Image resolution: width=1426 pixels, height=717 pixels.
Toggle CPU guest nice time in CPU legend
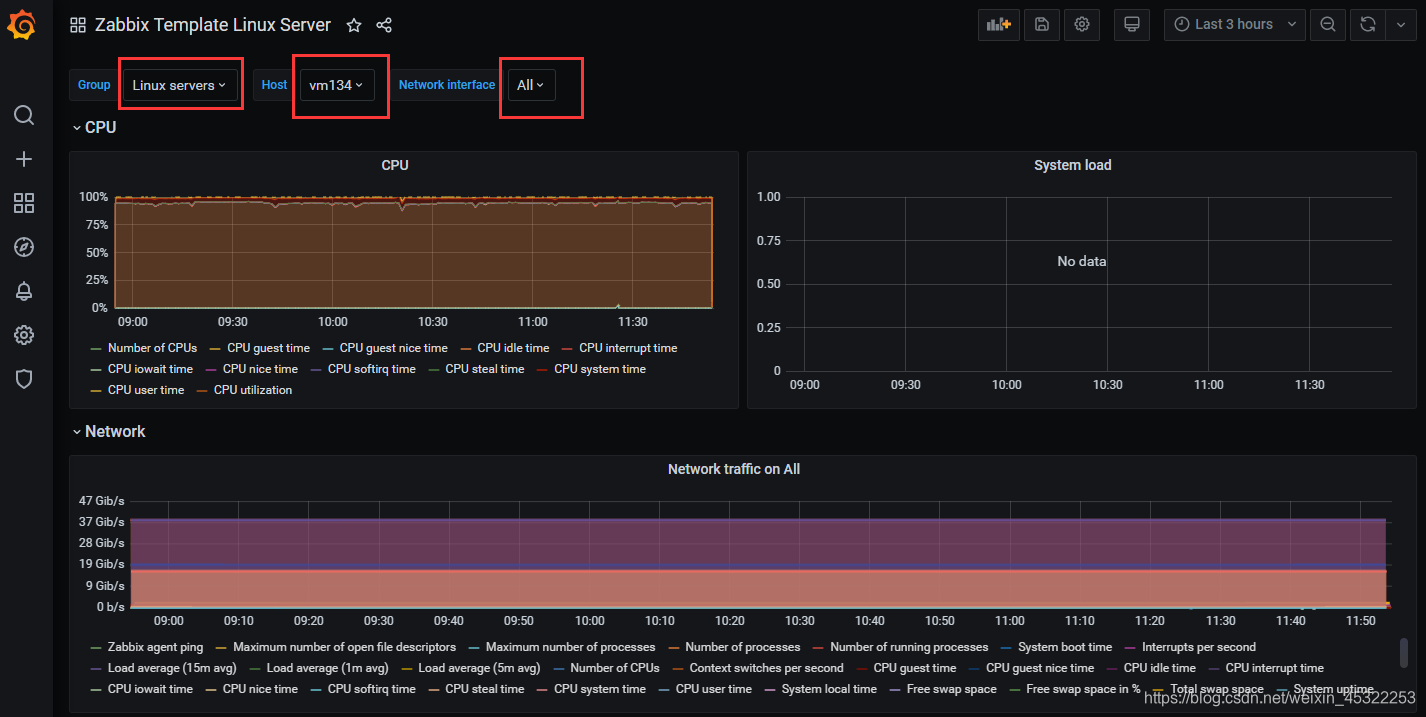click(393, 348)
